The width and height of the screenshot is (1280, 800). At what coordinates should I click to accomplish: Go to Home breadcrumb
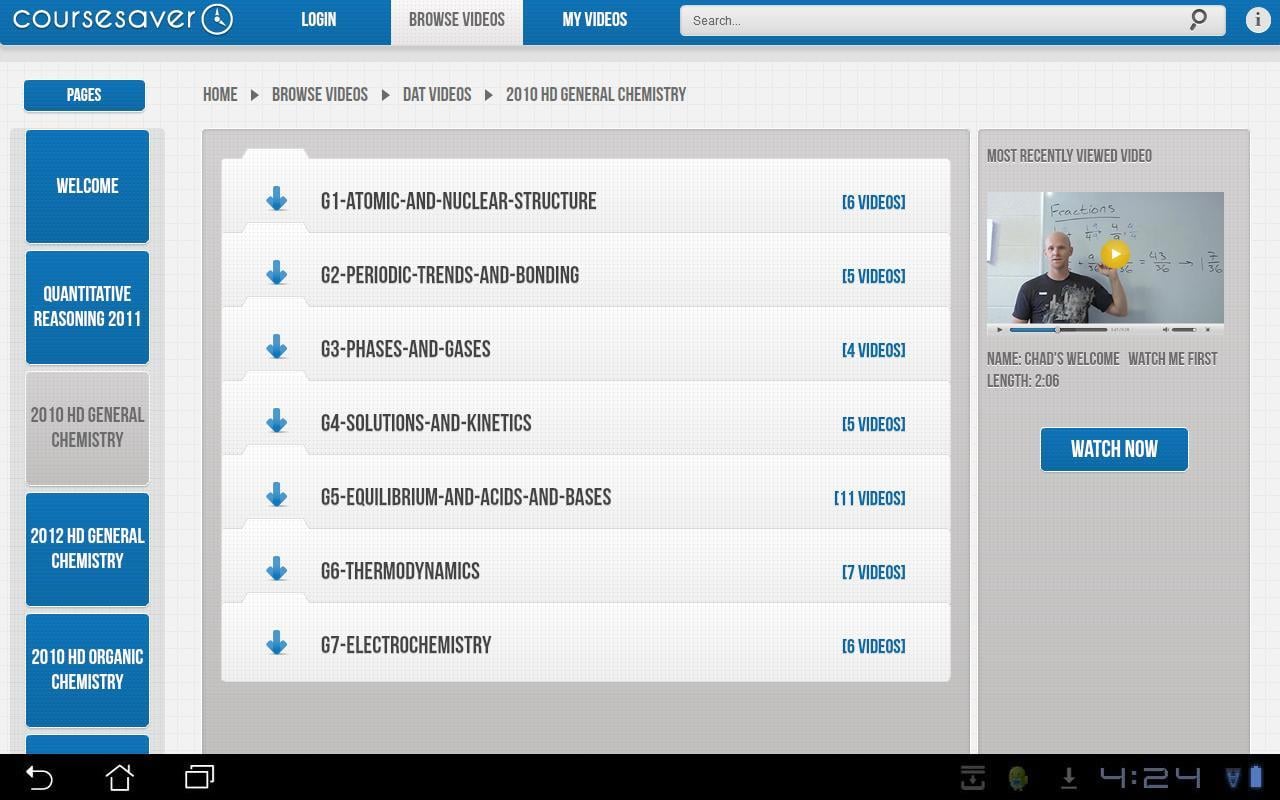pos(220,94)
